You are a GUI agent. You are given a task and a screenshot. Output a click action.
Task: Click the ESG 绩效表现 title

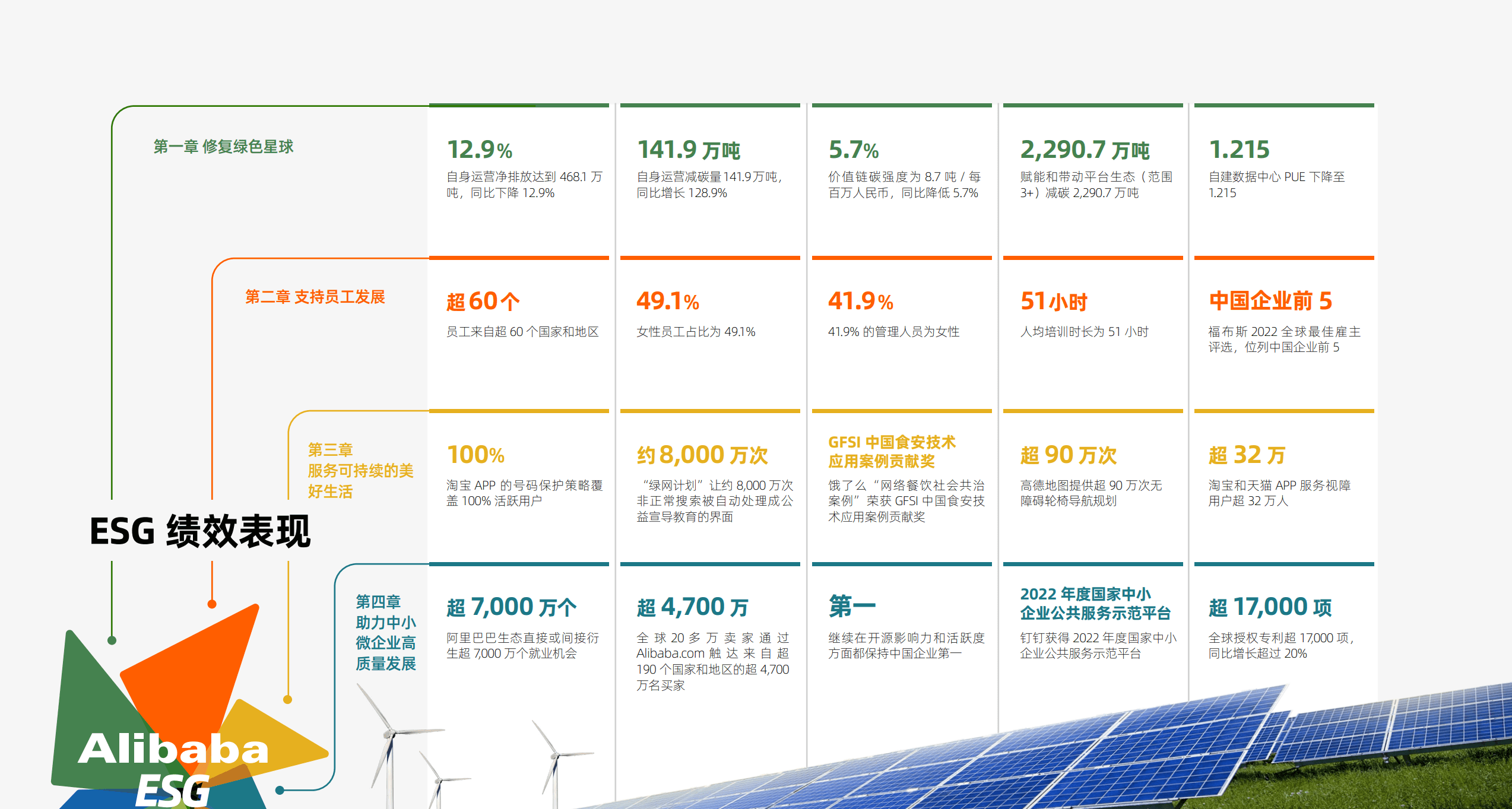click(200, 531)
